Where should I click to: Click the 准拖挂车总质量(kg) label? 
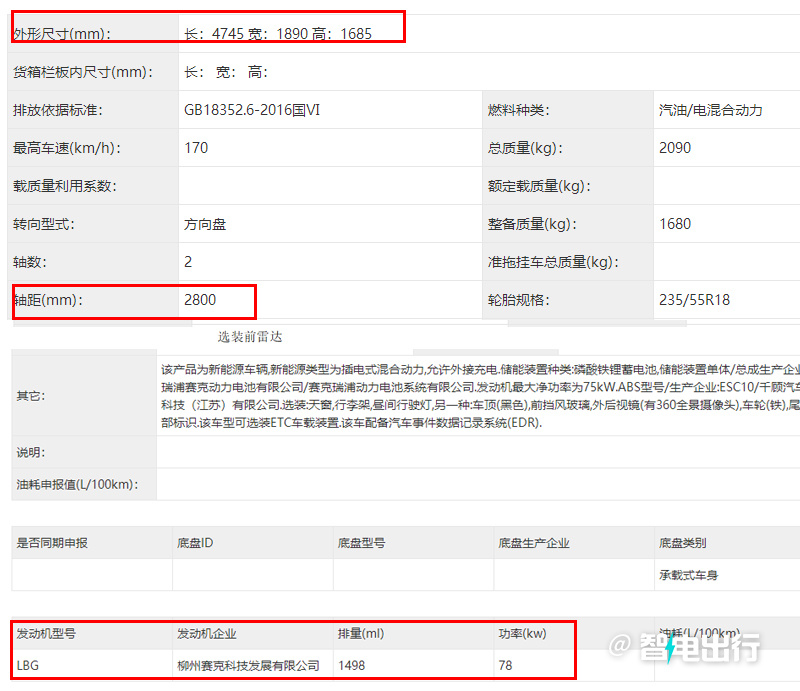click(x=553, y=262)
